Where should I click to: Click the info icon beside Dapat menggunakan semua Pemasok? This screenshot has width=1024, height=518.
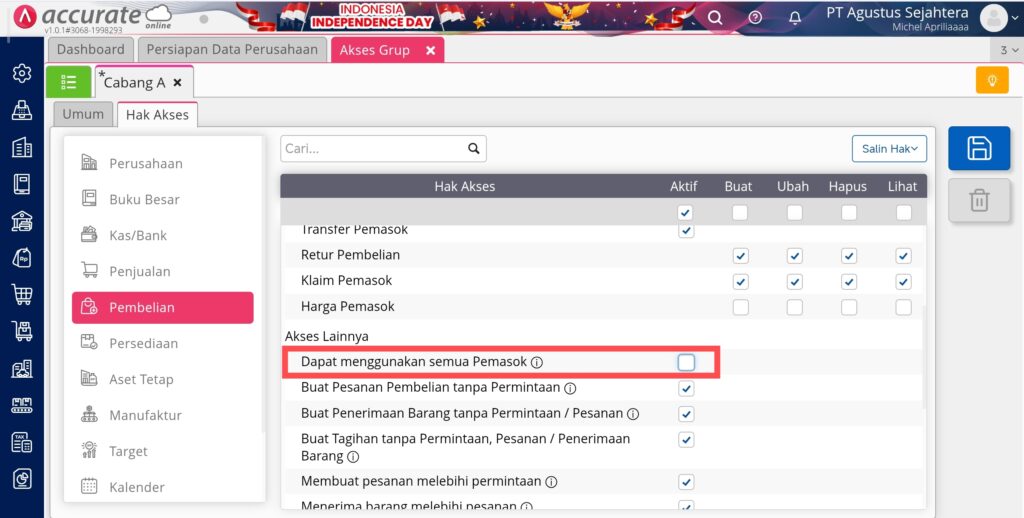point(537,362)
